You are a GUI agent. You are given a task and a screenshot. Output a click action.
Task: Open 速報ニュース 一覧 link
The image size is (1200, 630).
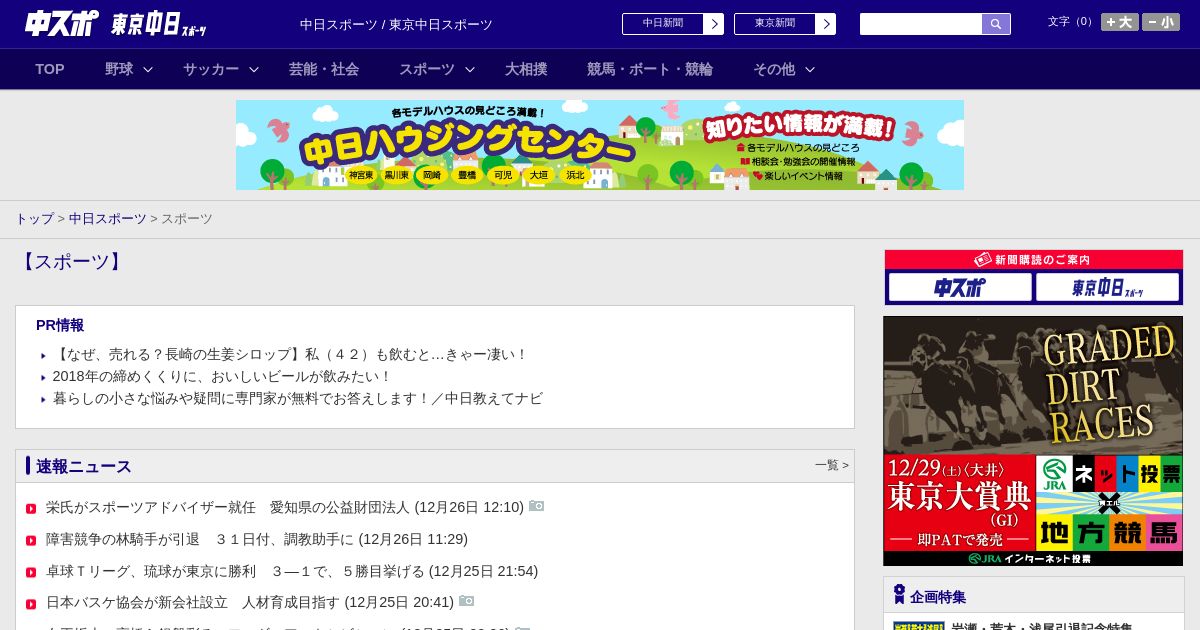tap(831, 465)
